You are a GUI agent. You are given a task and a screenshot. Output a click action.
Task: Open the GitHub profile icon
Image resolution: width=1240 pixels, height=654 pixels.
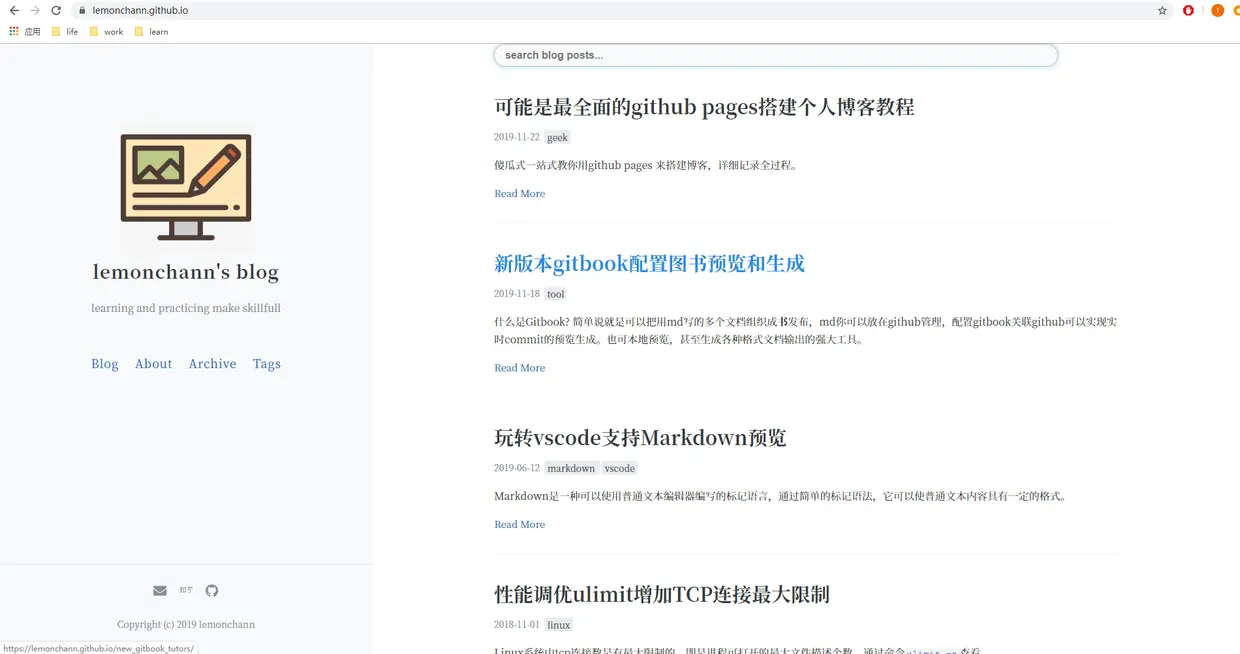tap(211, 590)
